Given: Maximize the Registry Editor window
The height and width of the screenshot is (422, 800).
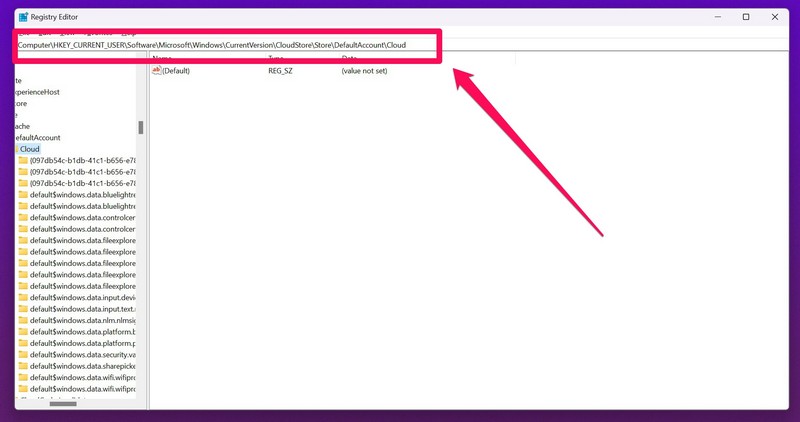Looking at the screenshot, I should click(746, 17).
